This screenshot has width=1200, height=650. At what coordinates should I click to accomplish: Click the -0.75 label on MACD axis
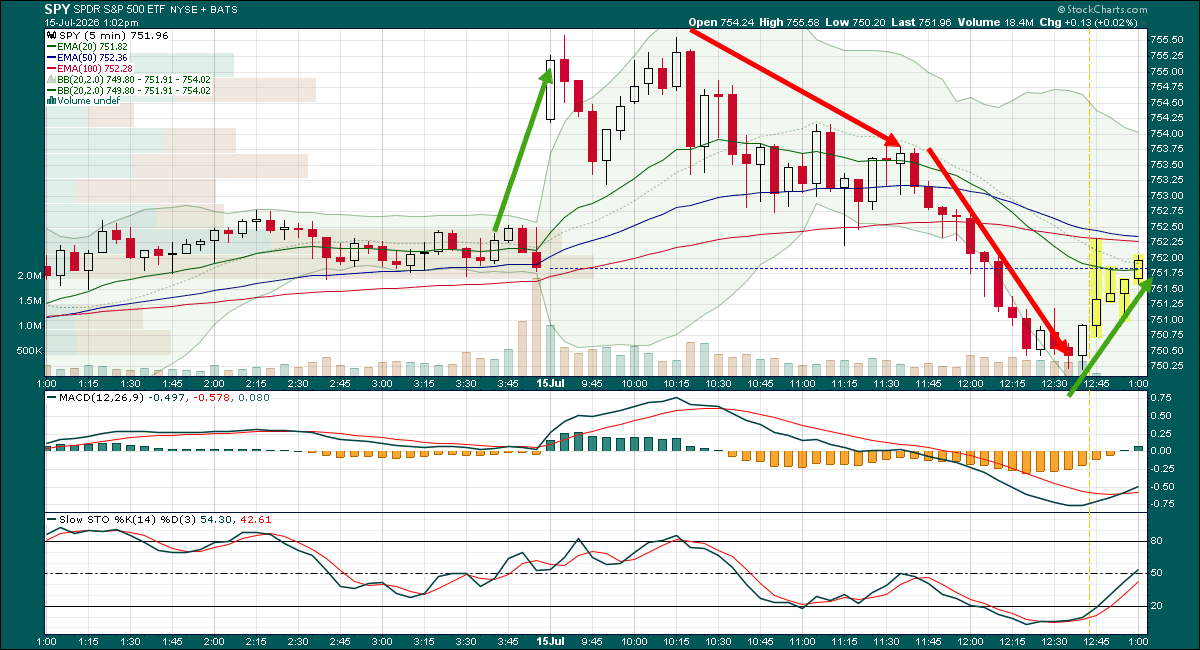point(1160,503)
